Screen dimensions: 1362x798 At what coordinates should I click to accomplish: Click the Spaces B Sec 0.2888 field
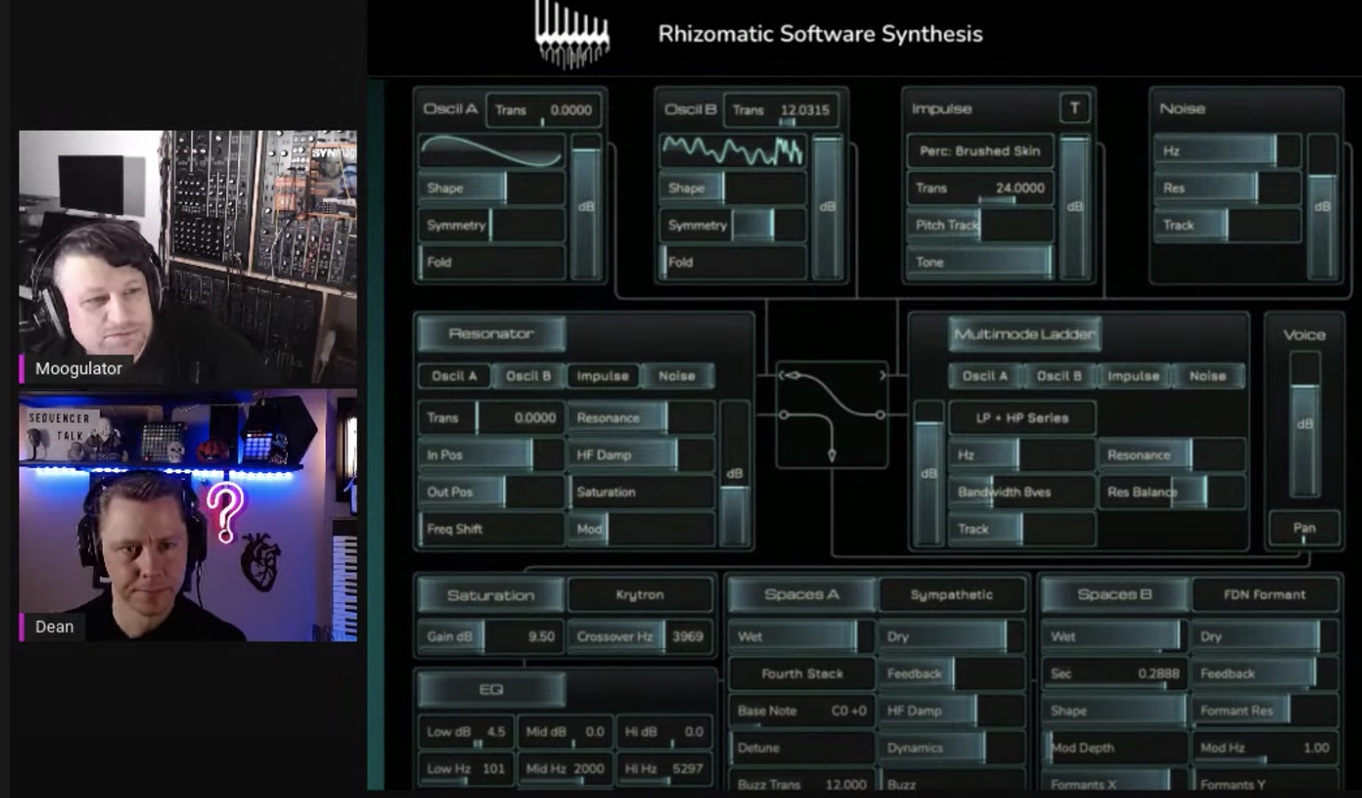(1114, 674)
